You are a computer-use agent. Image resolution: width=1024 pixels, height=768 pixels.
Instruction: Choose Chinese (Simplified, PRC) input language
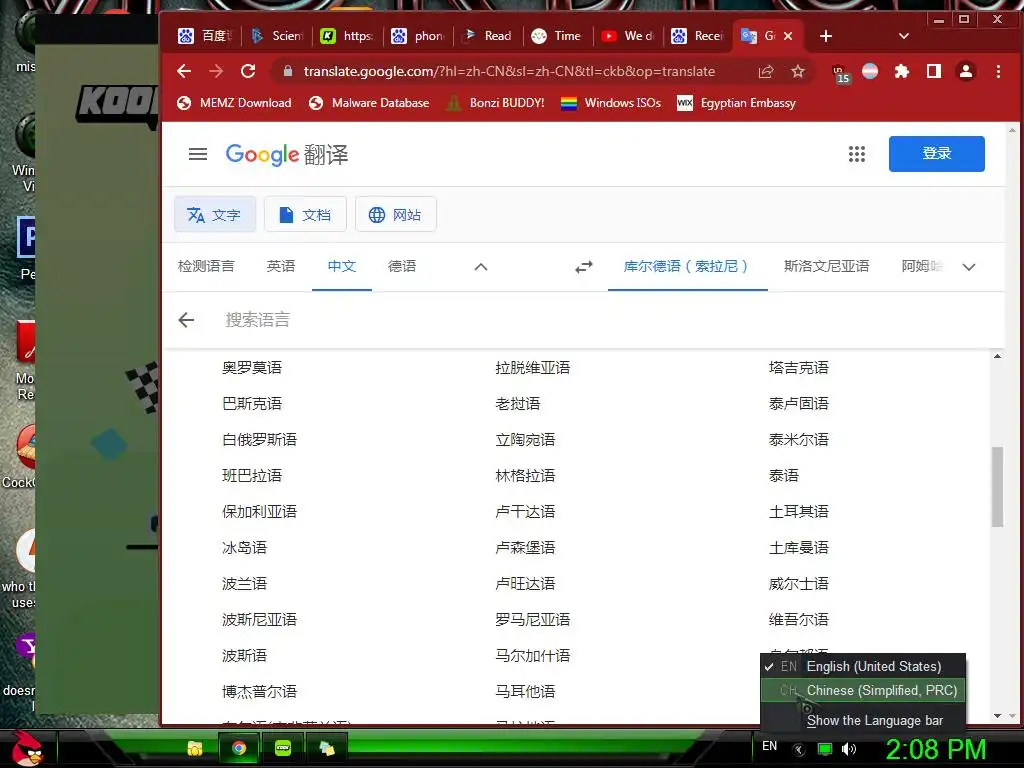click(x=863, y=690)
